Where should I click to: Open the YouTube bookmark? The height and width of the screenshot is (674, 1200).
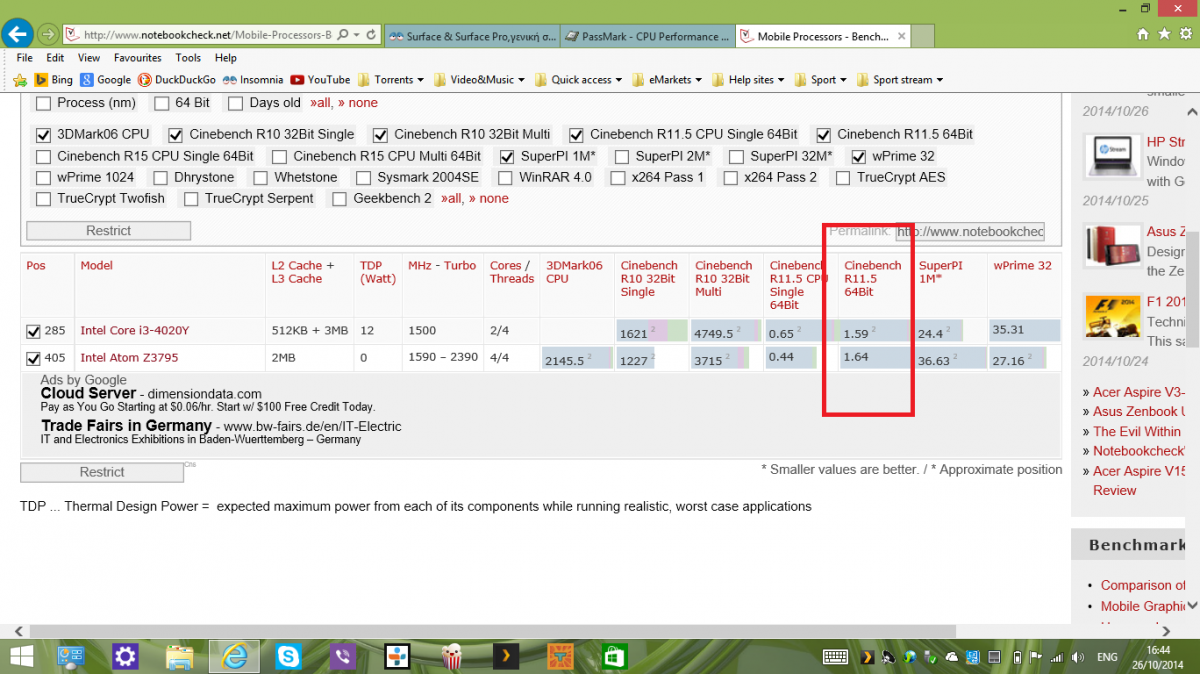pyautogui.click(x=320, y=80)
